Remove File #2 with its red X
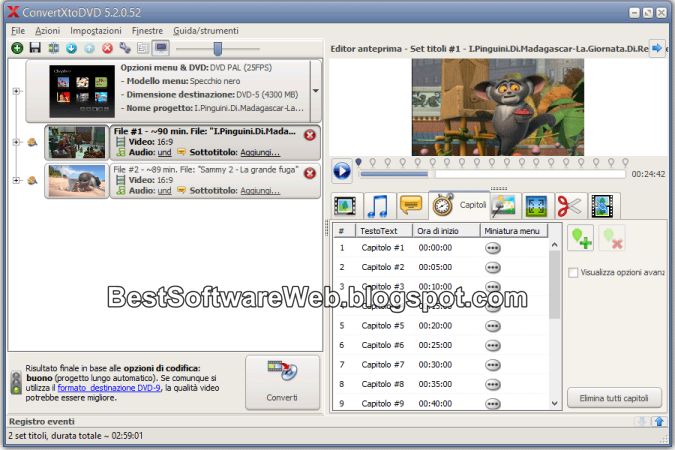675x450 pixels. pyautogui.click(x=310, y=174)
